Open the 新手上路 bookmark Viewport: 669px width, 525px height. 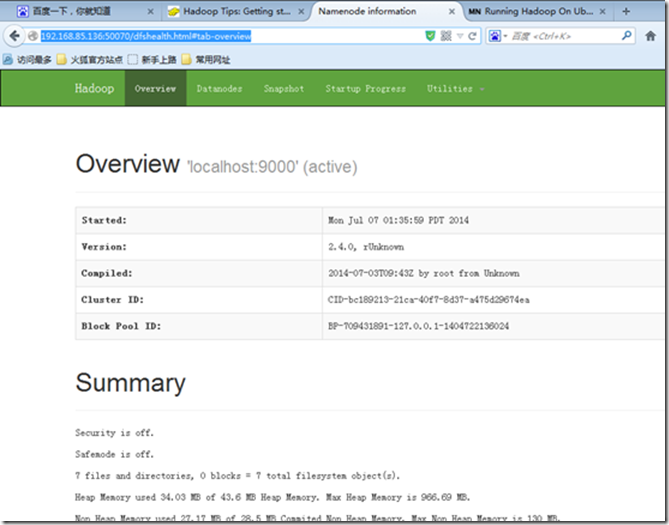pos(152,60)
